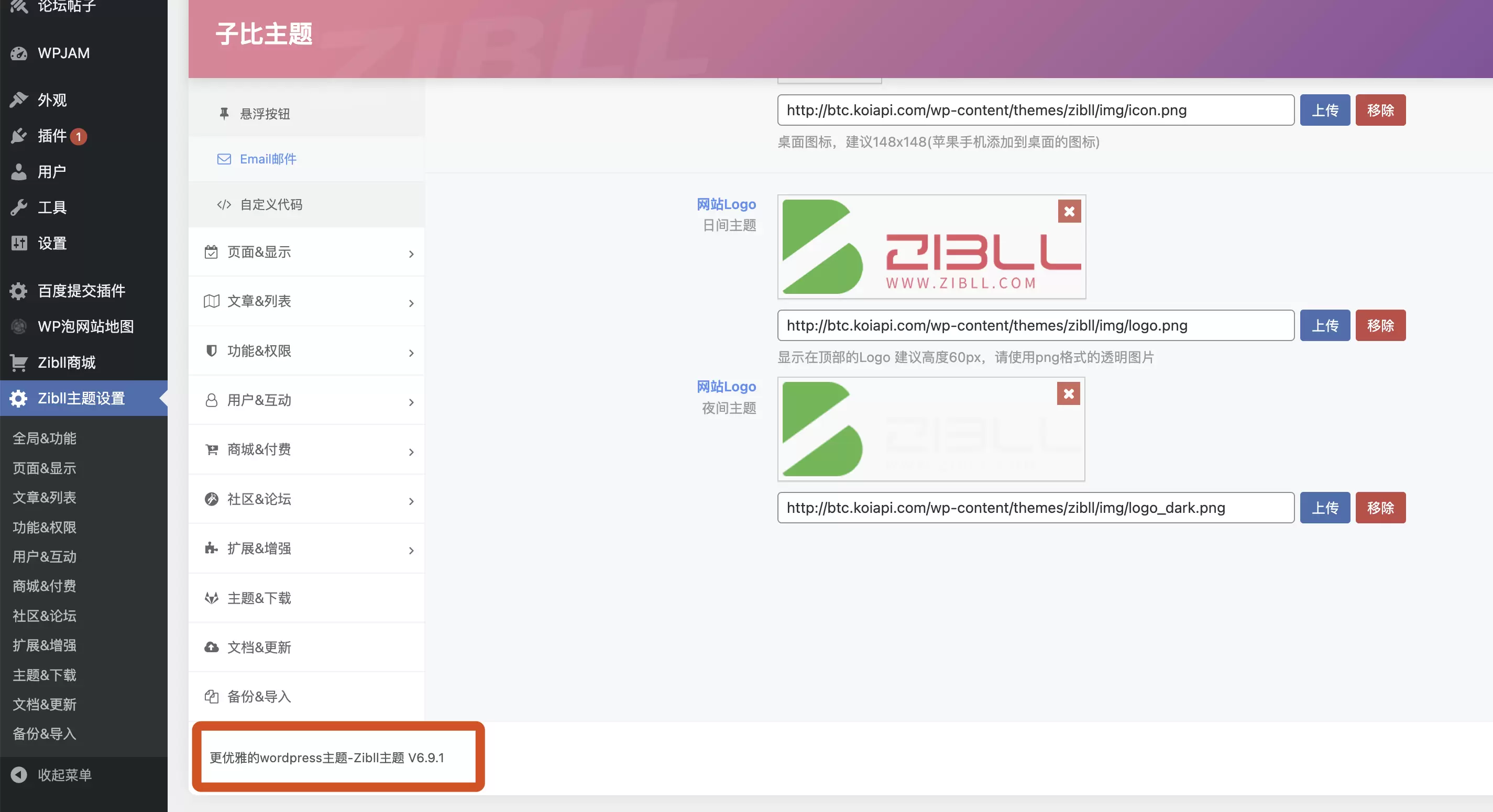Click 移除 for the icon.png field

(x=1380, y=110)
